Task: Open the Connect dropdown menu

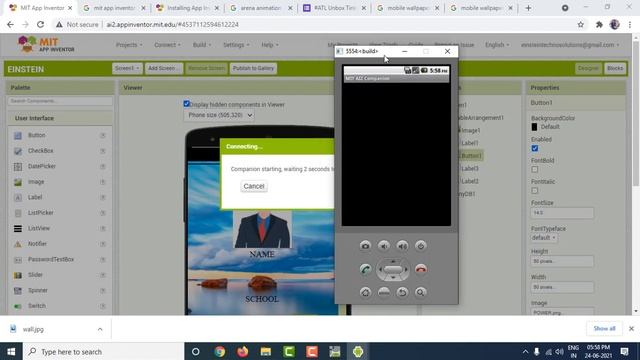Action: pyautogui.click(x=167, y=45)
